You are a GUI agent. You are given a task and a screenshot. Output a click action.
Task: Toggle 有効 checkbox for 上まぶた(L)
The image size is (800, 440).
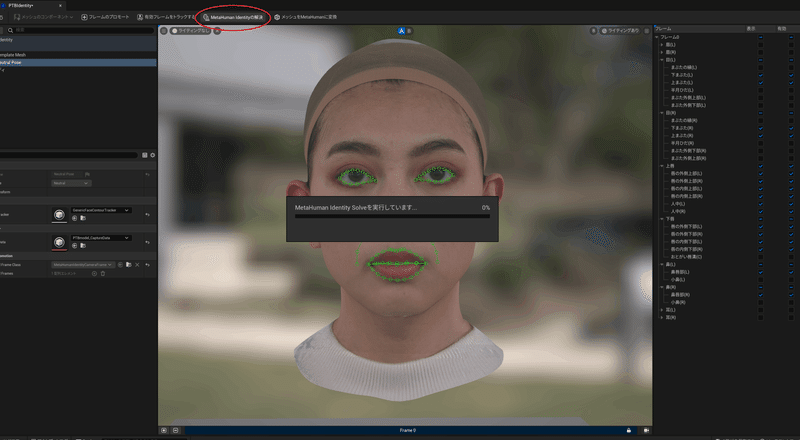click(x=791, y=83)
